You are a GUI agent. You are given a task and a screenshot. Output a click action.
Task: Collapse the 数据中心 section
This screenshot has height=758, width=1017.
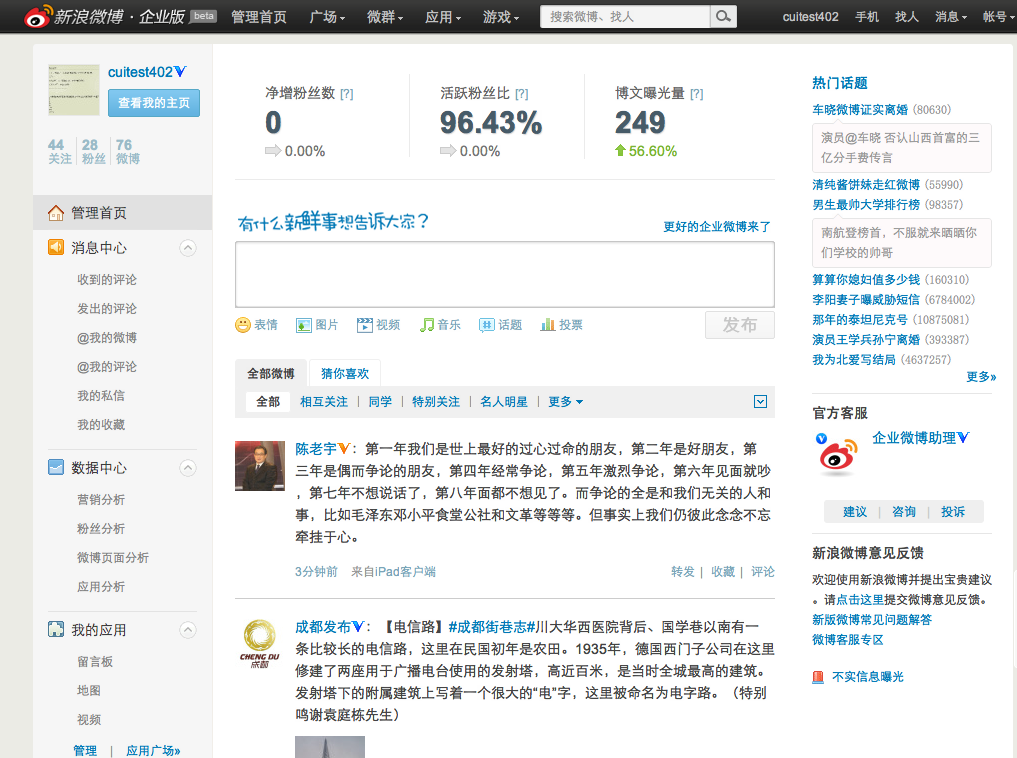187,468
